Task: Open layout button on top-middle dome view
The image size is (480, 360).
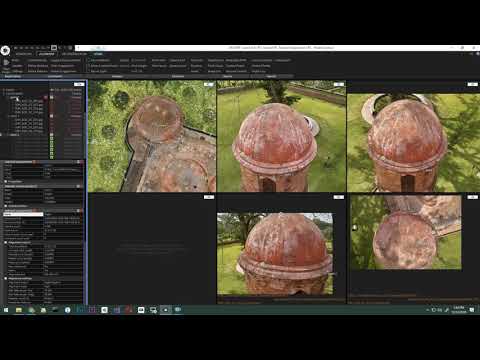Action: click(x=339, y=84)
